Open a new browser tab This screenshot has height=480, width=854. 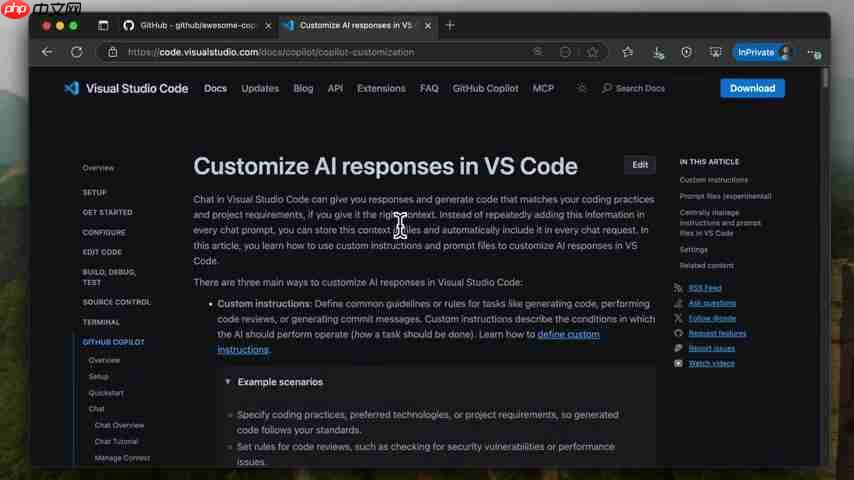(450, 26)
